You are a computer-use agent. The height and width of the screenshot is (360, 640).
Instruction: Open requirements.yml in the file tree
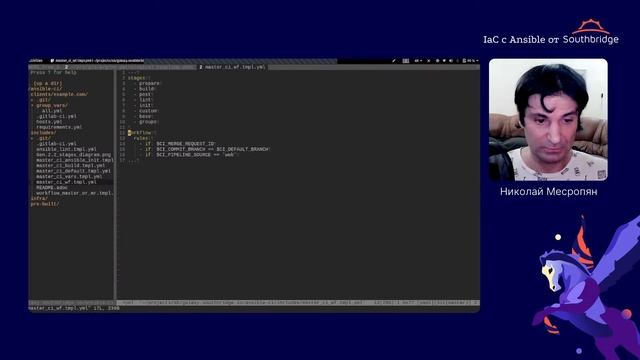pos(59,127)
